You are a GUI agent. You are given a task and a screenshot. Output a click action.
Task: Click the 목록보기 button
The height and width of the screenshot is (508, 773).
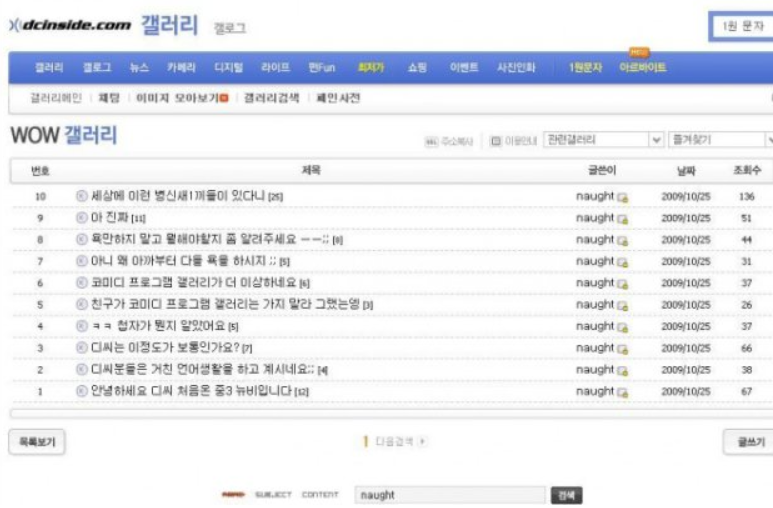point(37,442)
